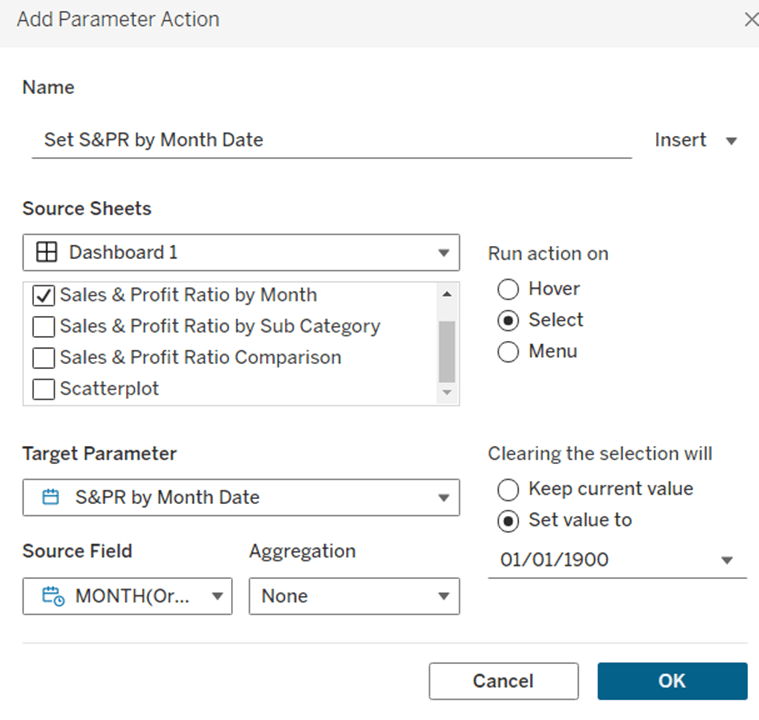Open the Insert dropdown menu
Screen dimensions: 759x720
pyautogui.click(x=696, y=140)
